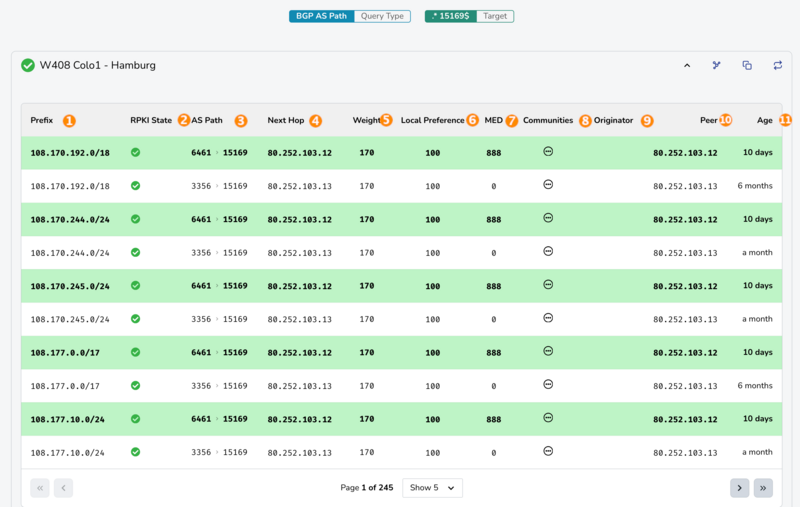Open the AS path graph icon
Image resolution: width=800 pixels, height=507 pixels.
point(716,65)
